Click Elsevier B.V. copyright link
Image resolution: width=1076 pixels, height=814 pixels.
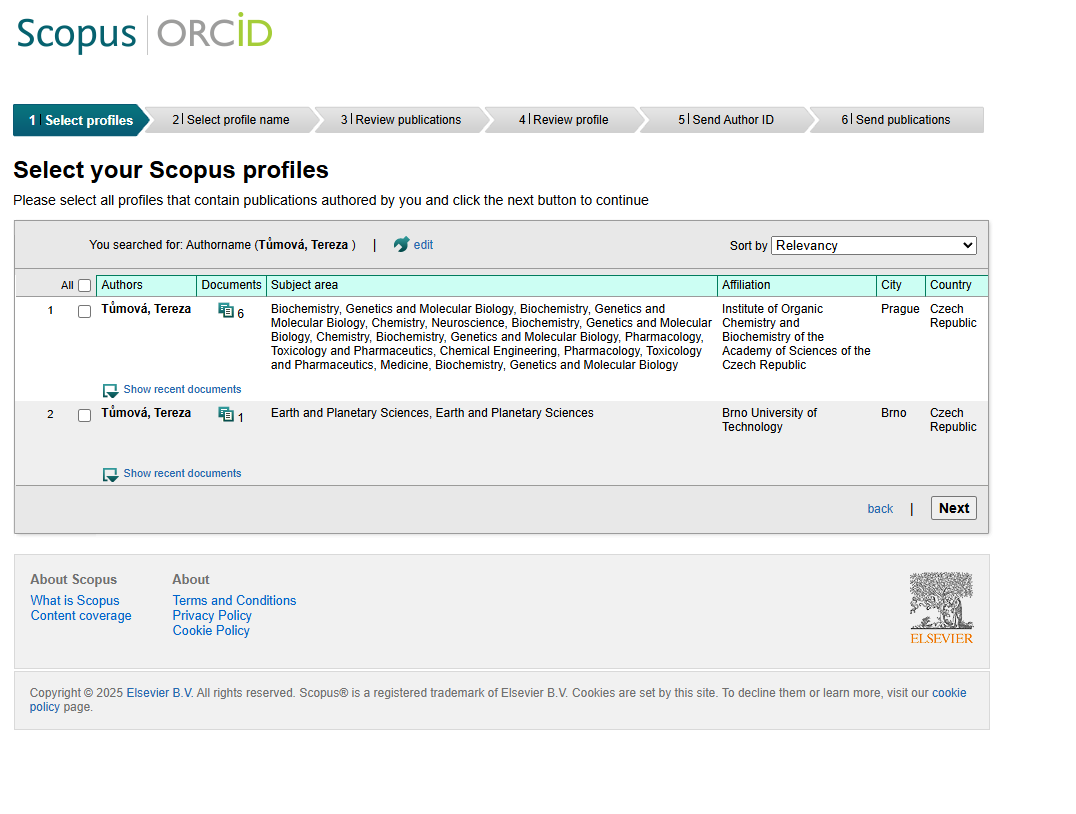(160, 693)
